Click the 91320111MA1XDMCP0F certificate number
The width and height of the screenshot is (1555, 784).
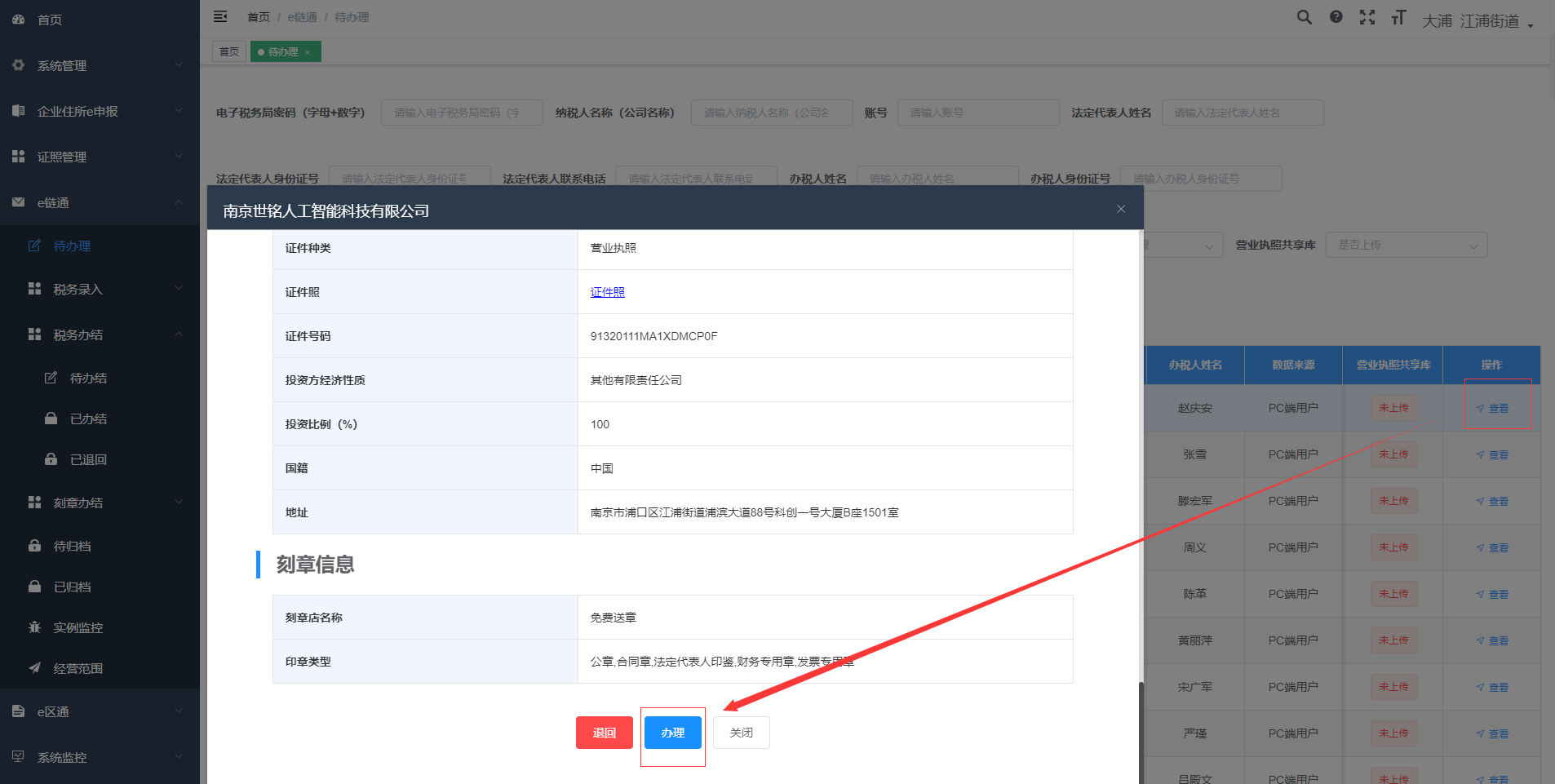pyautogui.click(x=654, y=336)
